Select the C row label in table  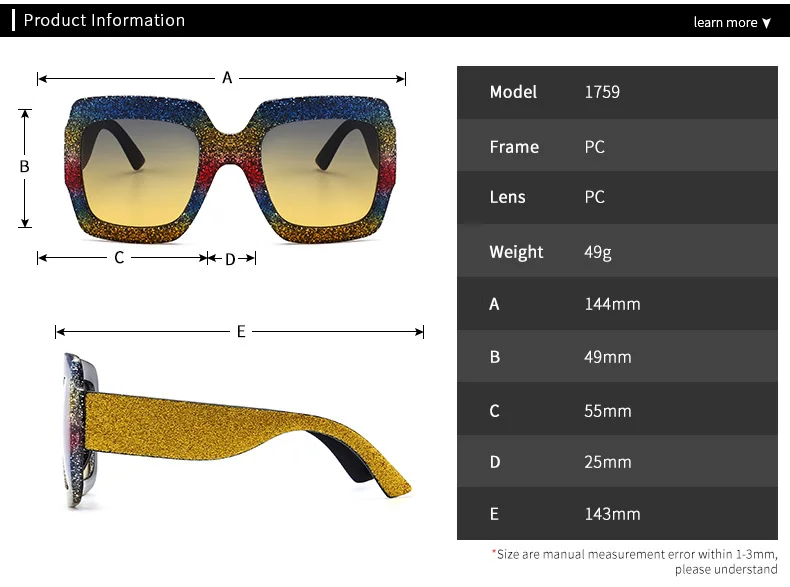[x=495, y=411]
